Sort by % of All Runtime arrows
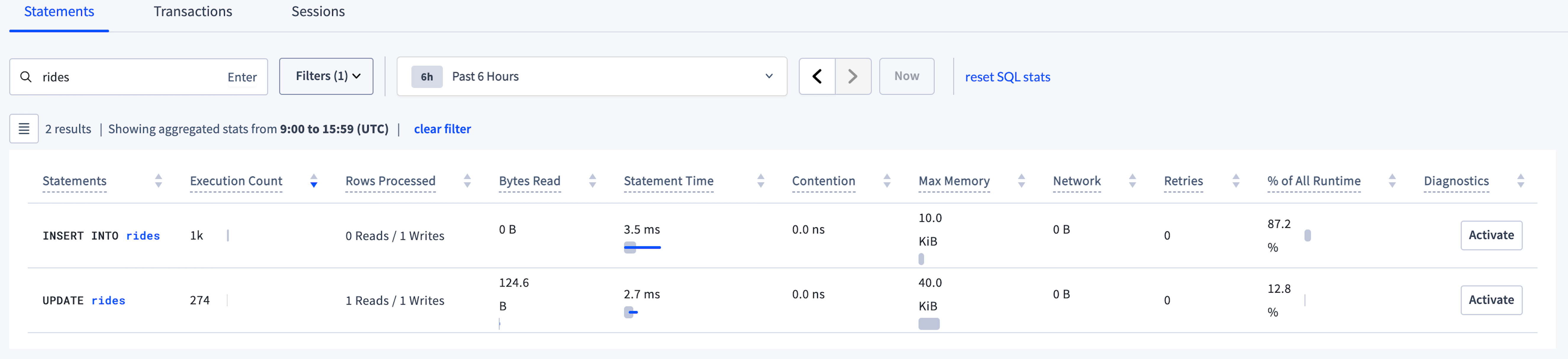 tap(1392, 181)
